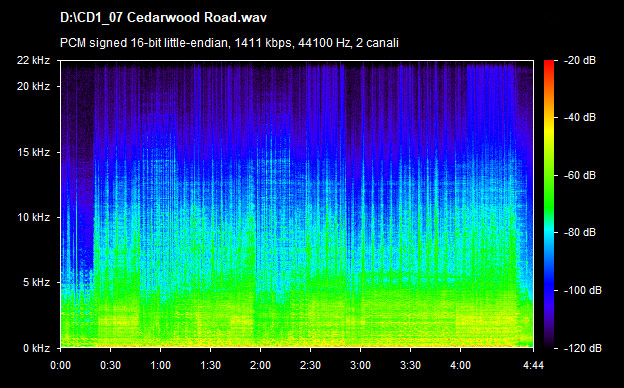Image resolution: width=624 pixels, height=388 pixels.
Task: Click the 1:00 time axis label
Action: point(160,365)
